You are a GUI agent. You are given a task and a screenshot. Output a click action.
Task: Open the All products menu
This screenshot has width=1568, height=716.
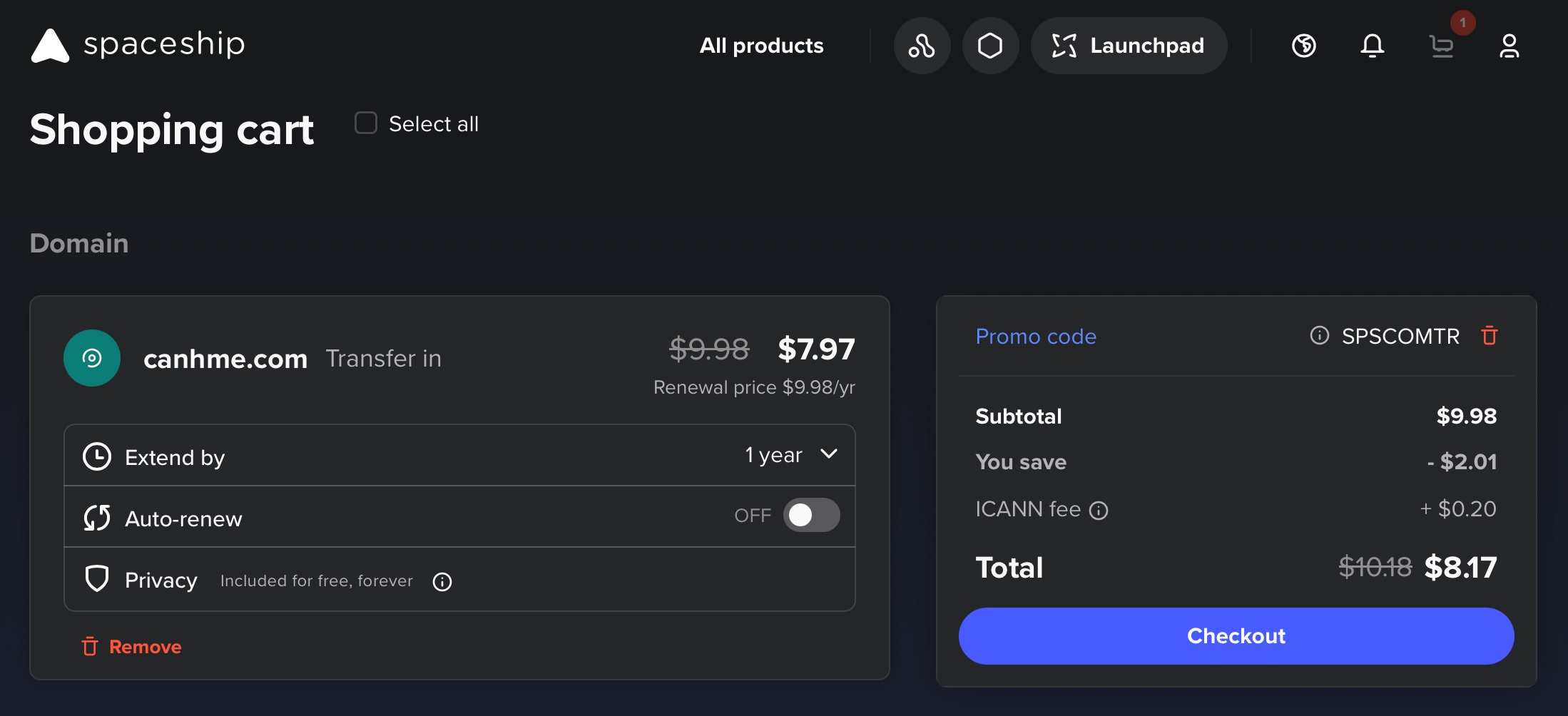[761, 46]
